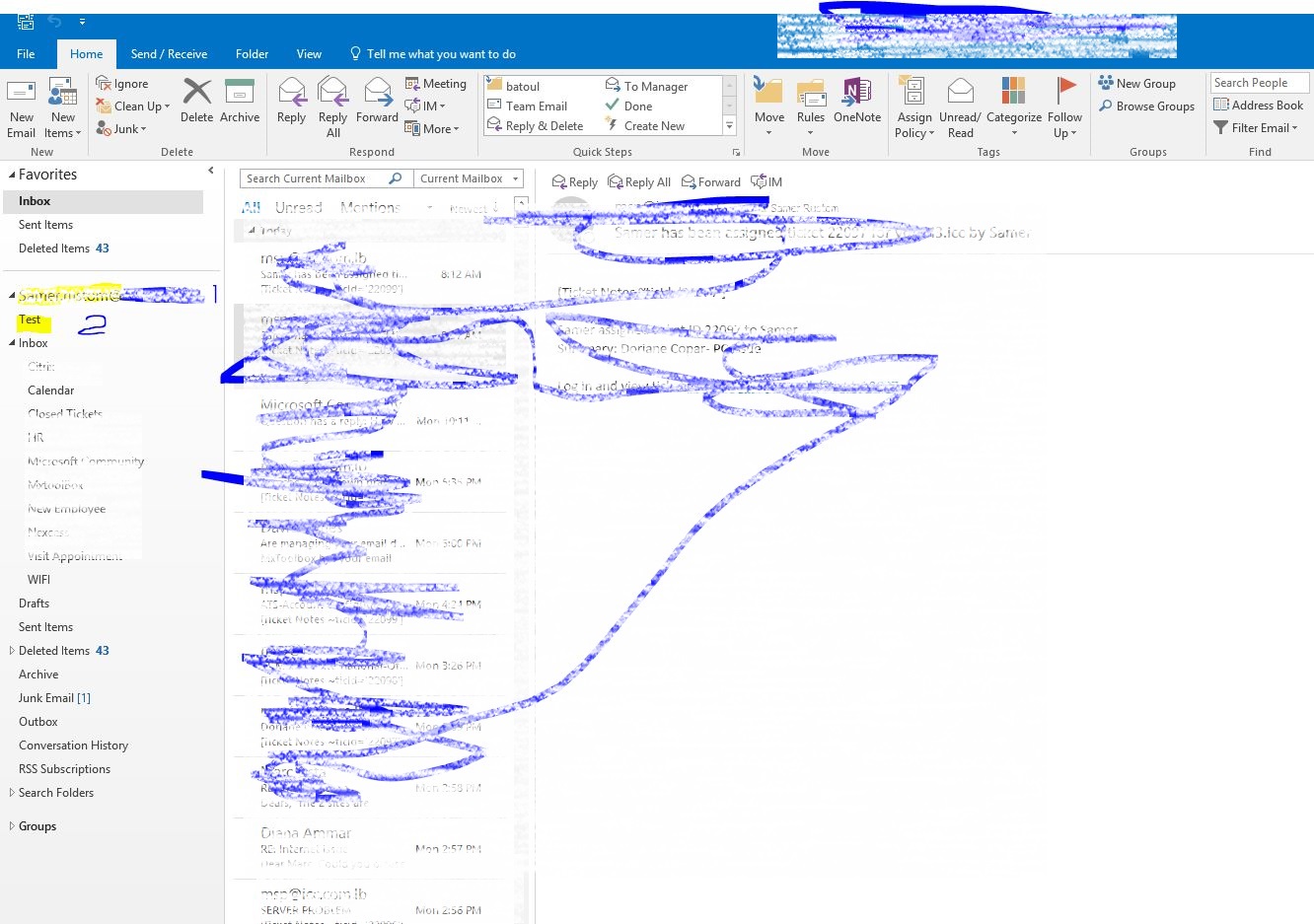1314x924 pixels.
Task: Show only Unread messages in the list
Action: [x=299, y=207]
